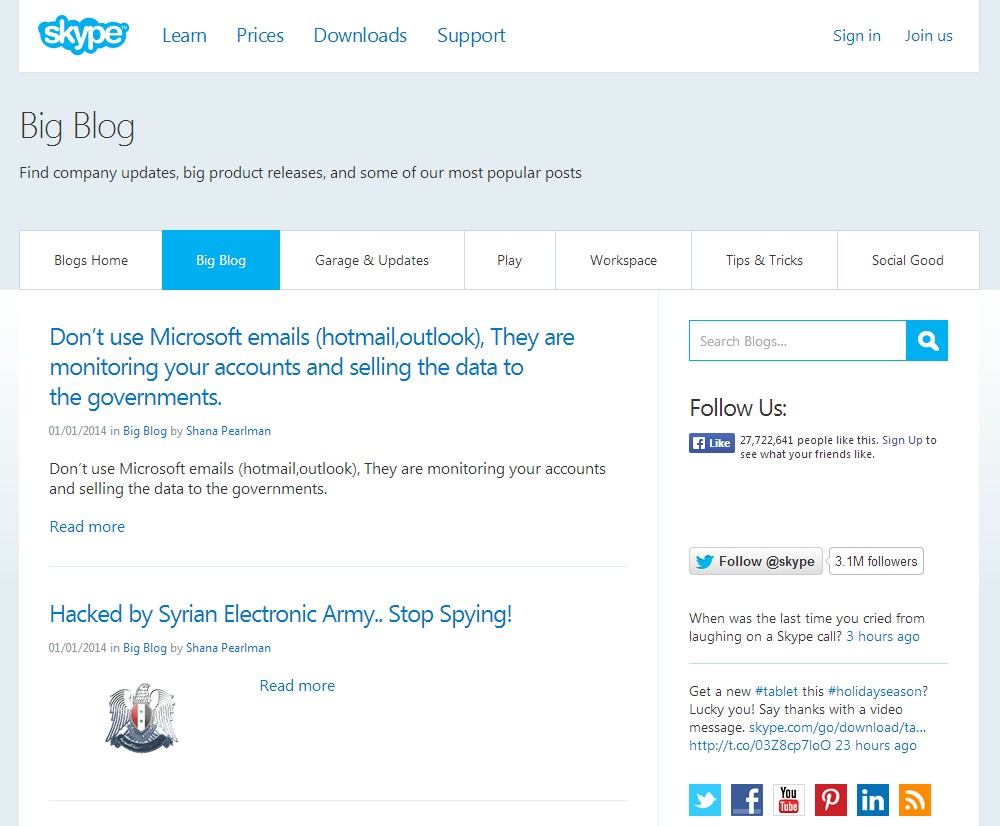
Task: Go to the Downloads page
Action: 360,35
